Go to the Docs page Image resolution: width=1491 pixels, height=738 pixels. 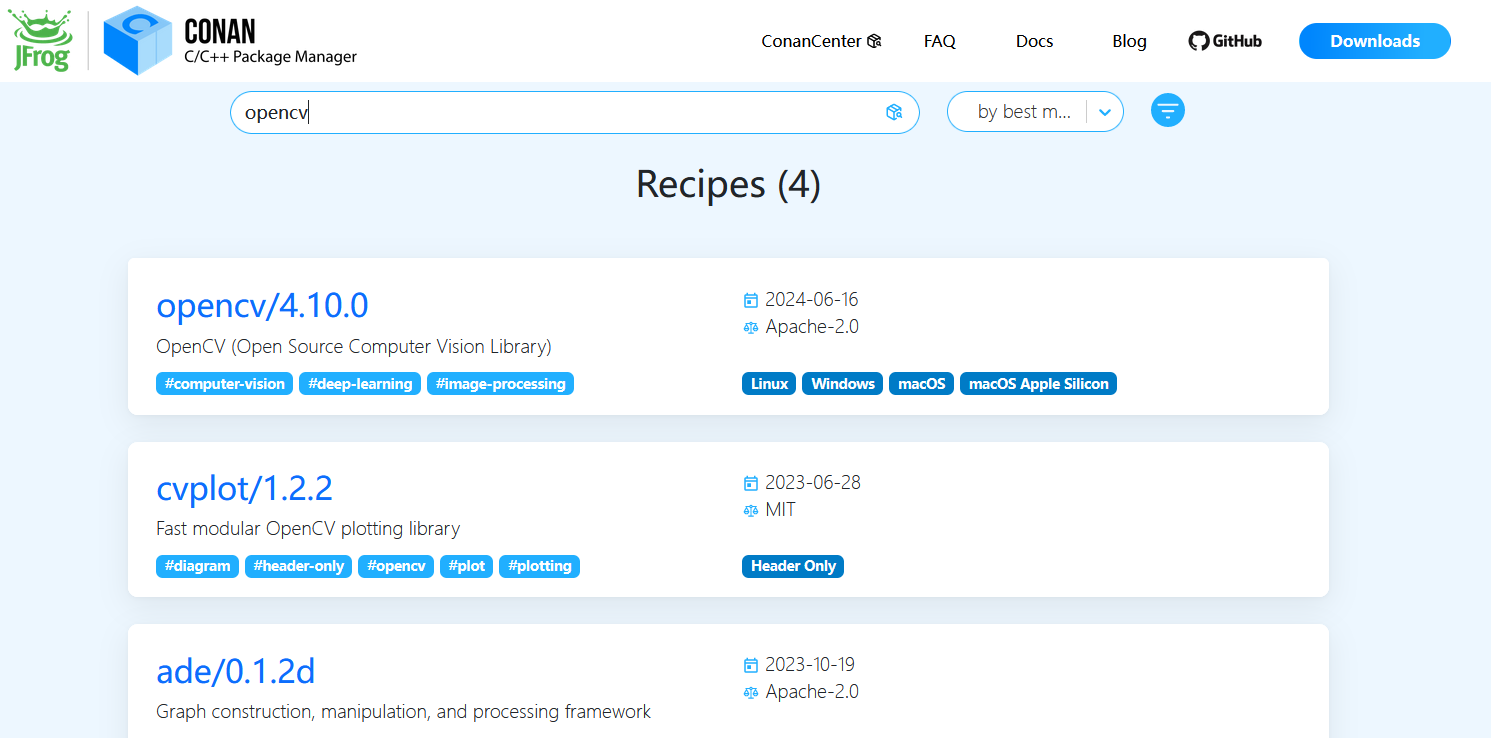point(1034,41)
